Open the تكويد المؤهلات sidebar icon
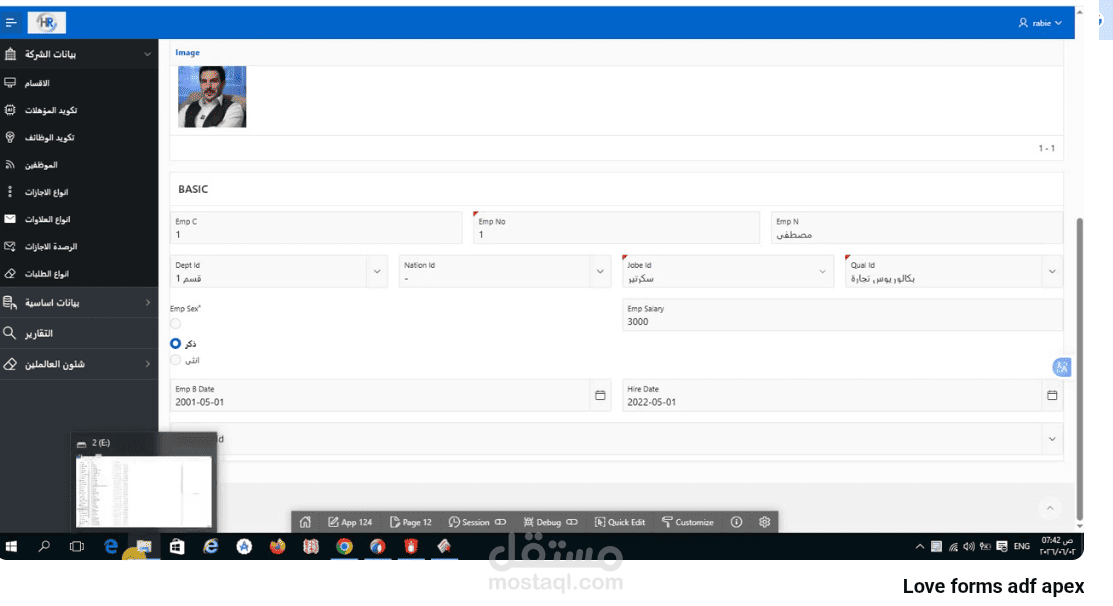1113x606 pixels. (x=10, y=110)
